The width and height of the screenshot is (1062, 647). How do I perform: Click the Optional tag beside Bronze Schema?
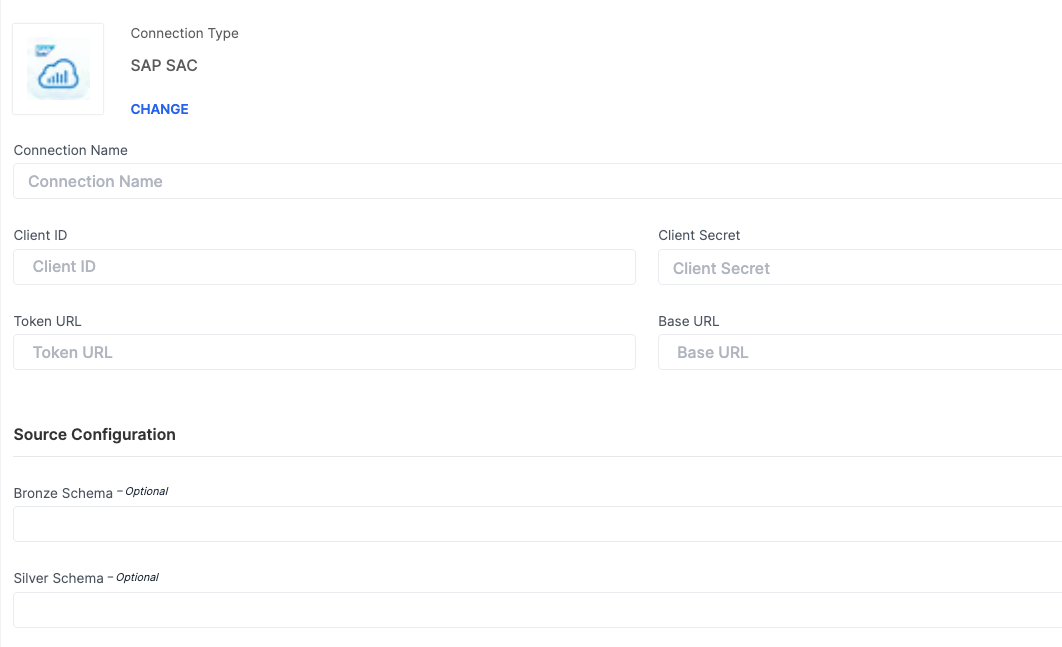click(146, 491)
